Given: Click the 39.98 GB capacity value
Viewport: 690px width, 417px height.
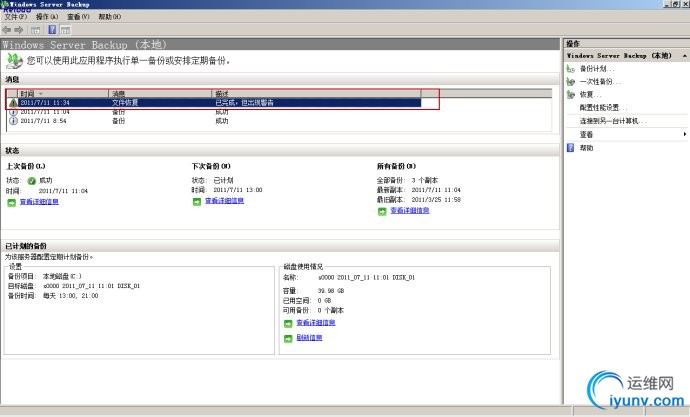Looking at the screenshot, I should point(331,291).
